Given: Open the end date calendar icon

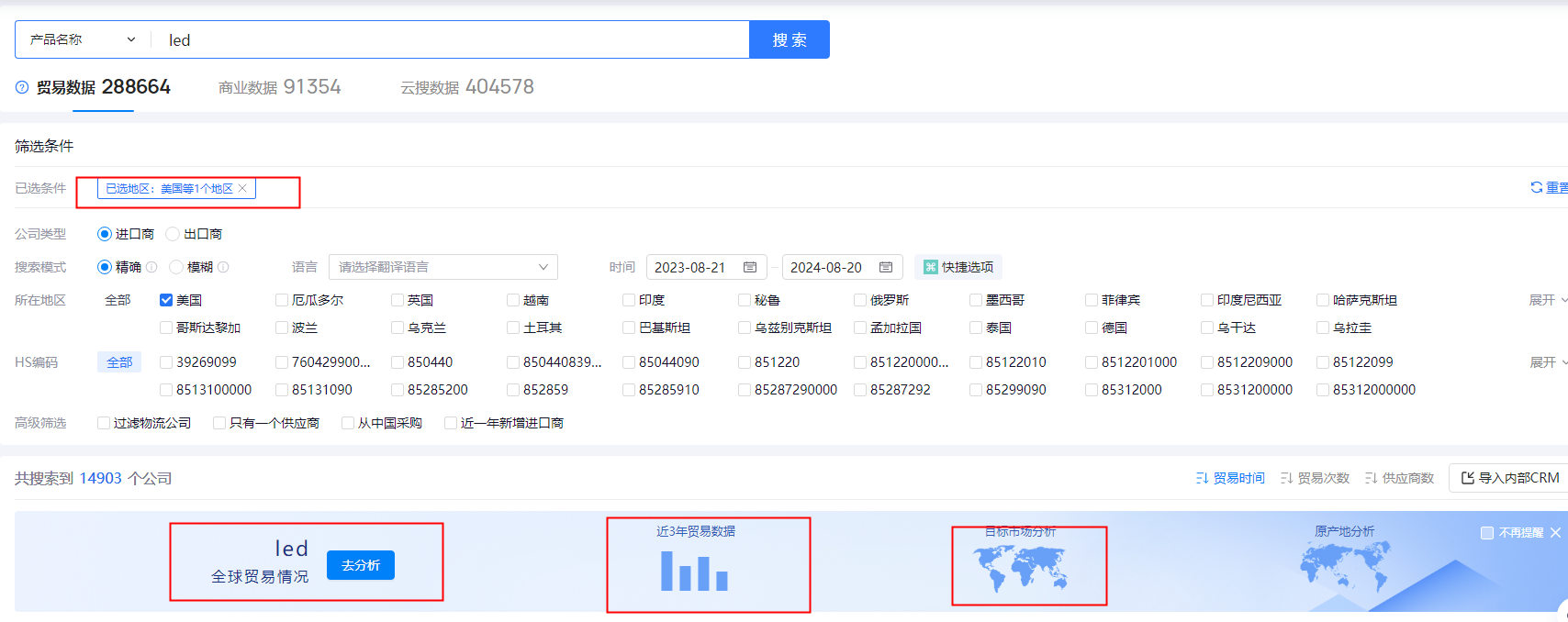Looking at the screenshot, I should tap(886, 267).
